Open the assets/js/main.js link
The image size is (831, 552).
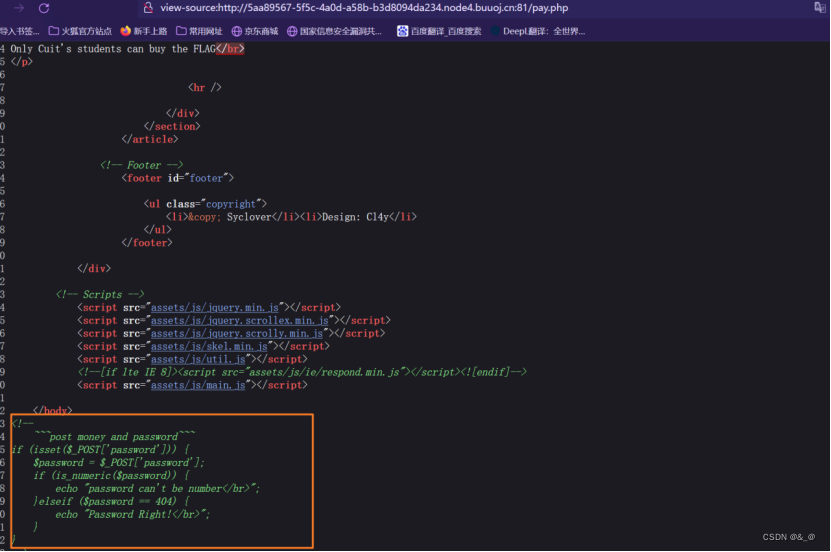[x=198, y=385]
